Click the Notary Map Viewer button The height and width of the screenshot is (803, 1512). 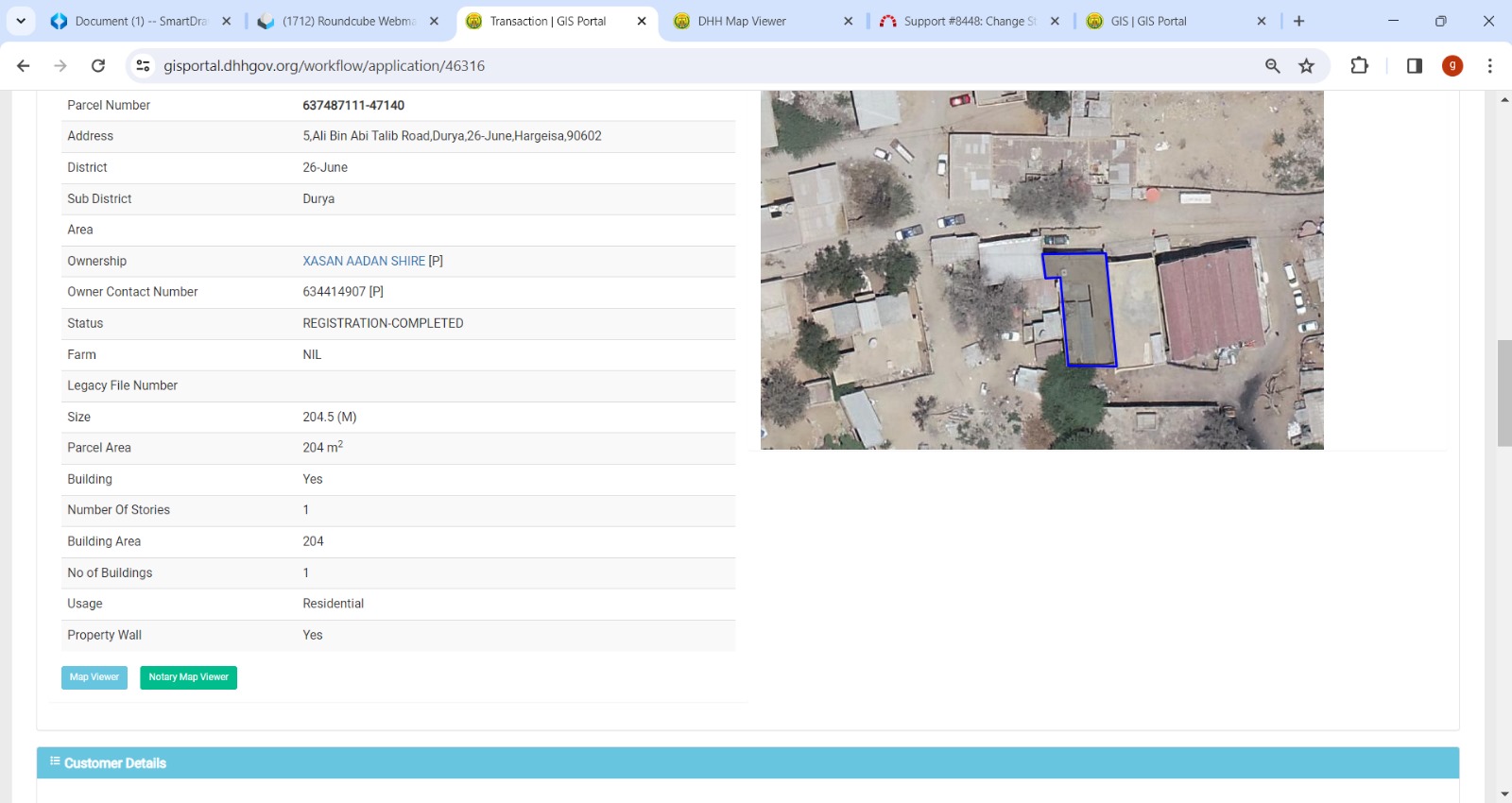188,677
